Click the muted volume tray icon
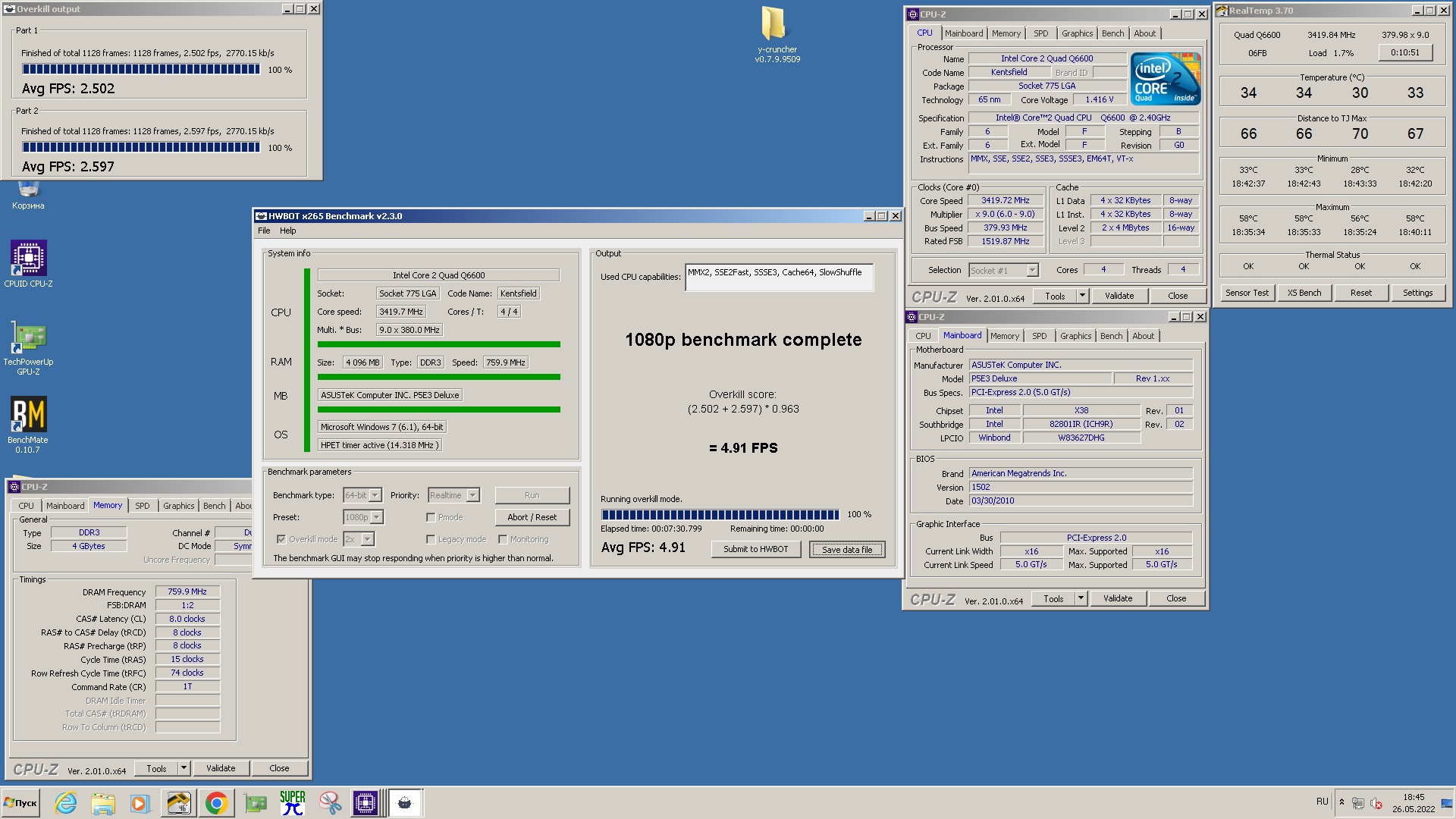Image resolution: width=1456 pixels, height=819 pixels. [1376, 803]
